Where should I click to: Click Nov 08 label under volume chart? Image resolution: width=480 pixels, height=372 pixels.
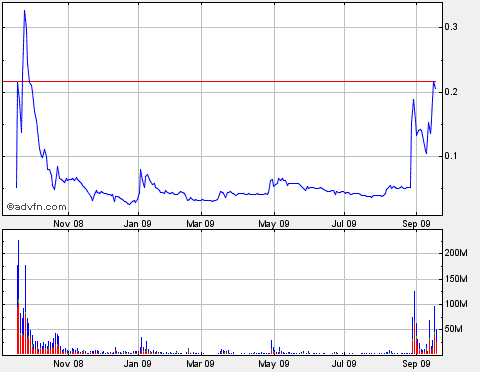tap(68, 363)
